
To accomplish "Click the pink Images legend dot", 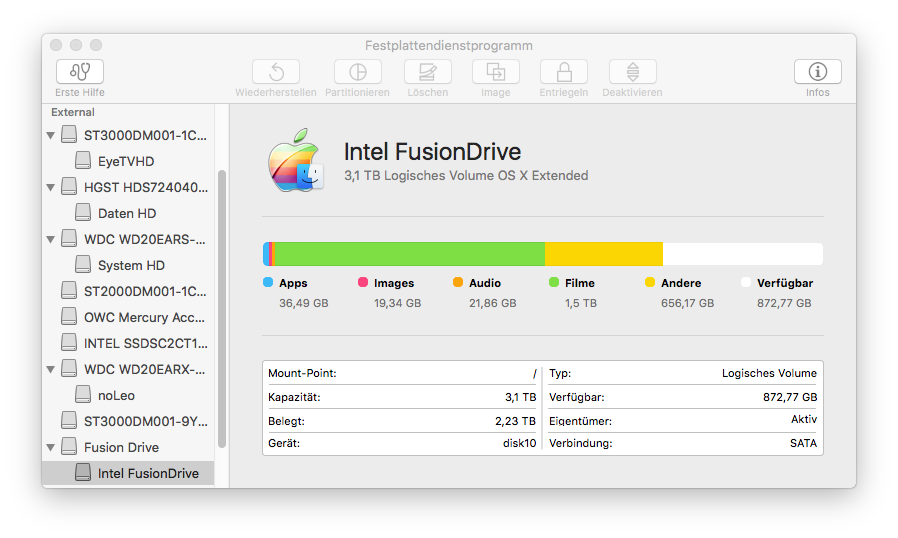I will click(363, 282).
